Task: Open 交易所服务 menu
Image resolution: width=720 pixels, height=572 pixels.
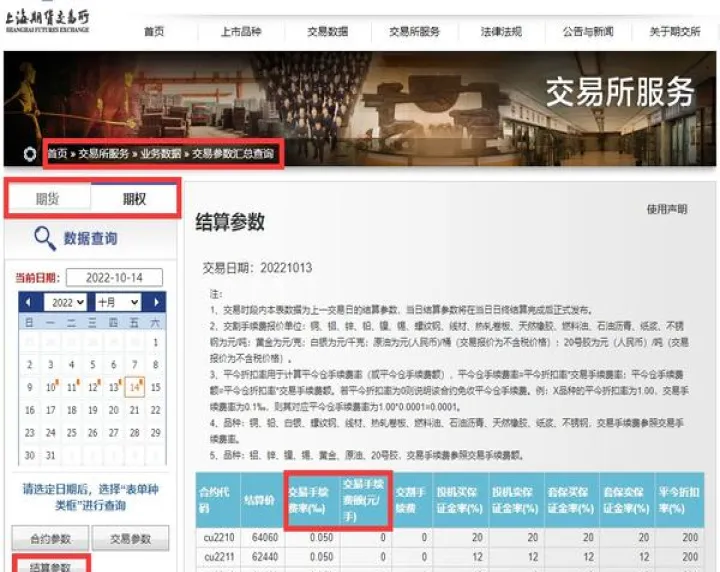Action: click(414, 32)
